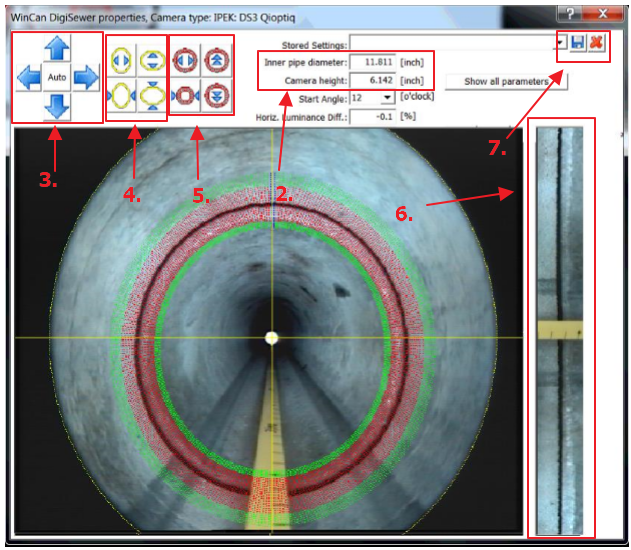Click the "Start Angle:" label
This screenshot has height=550, width=631.
(323, 99)
